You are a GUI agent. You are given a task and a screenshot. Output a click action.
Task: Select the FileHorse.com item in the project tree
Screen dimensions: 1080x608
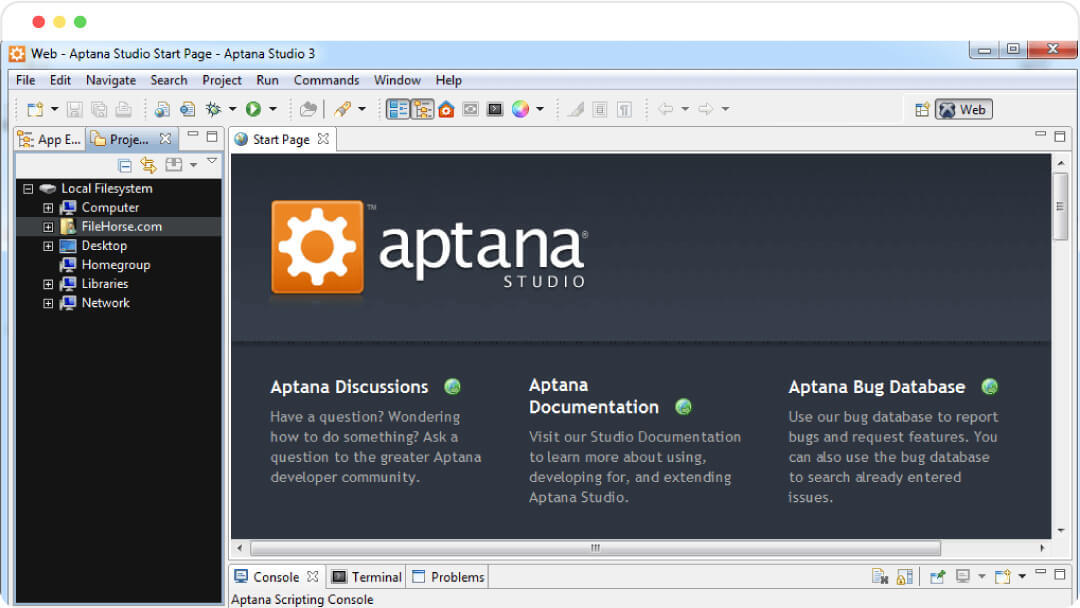tap(122, 226)
